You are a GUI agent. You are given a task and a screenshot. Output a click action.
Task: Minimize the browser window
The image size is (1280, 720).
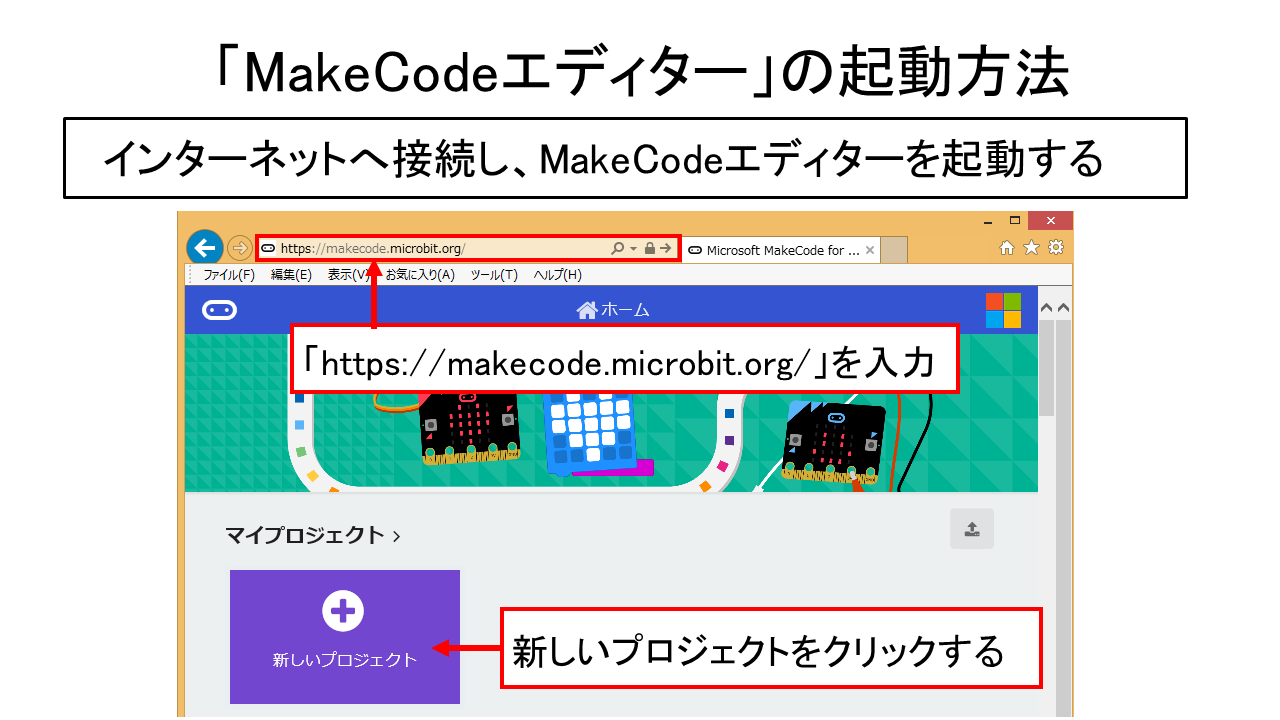point(987,221)
